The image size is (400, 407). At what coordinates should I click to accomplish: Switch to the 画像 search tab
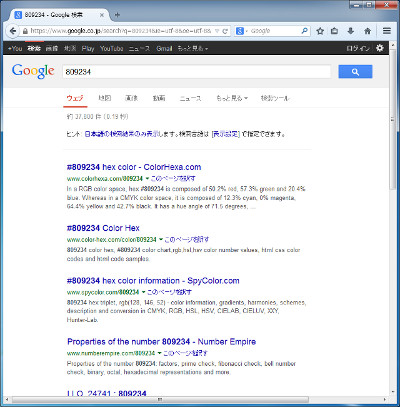click(131, 98)
